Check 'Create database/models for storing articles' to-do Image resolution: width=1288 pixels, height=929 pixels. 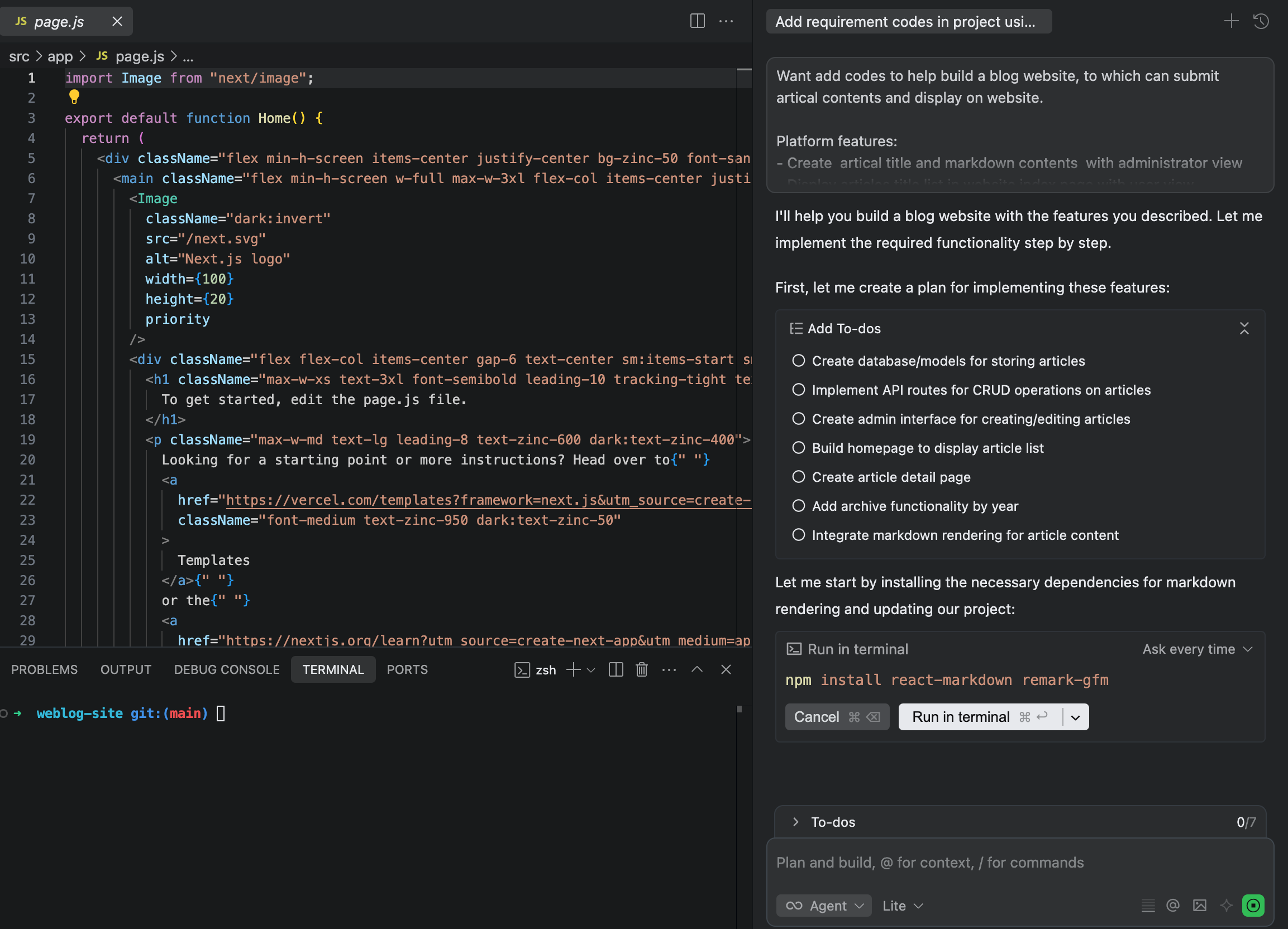pyautogui.click(x=799, y=360)
